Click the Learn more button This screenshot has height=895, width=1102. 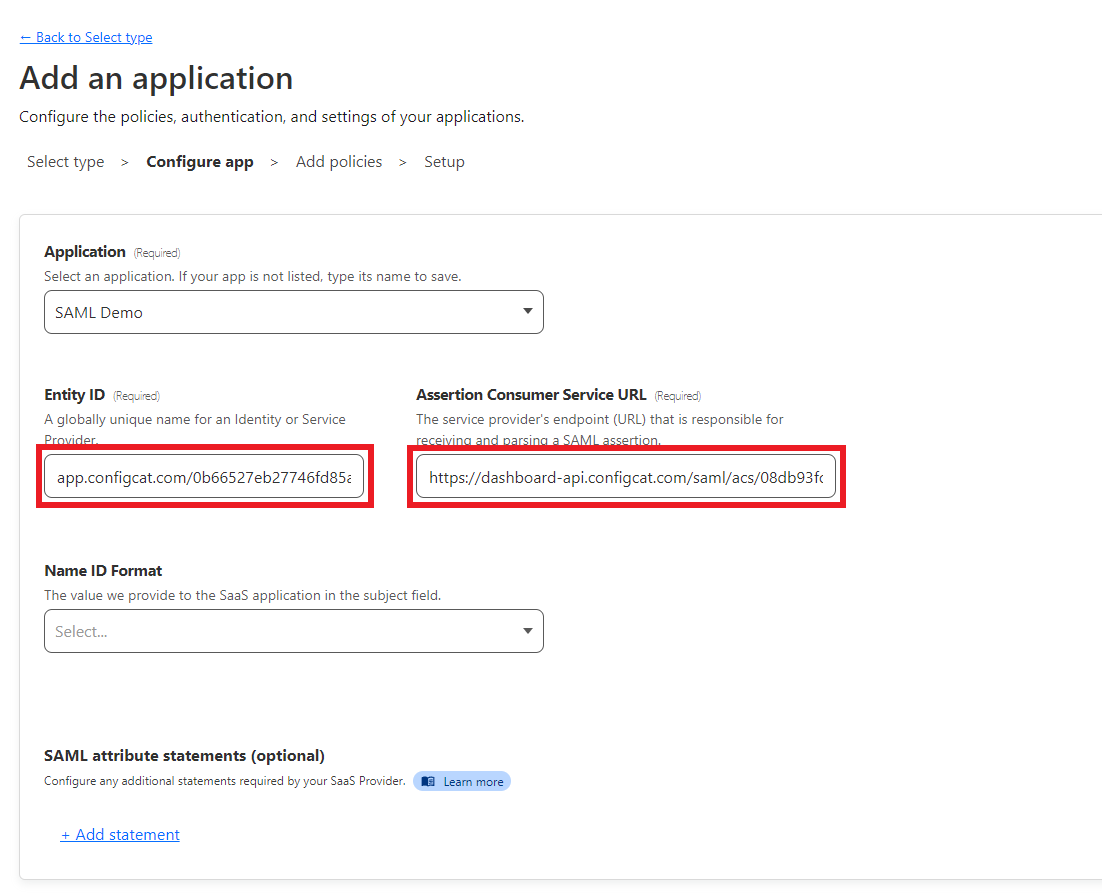pyautogui.click(x=461, y=781)
